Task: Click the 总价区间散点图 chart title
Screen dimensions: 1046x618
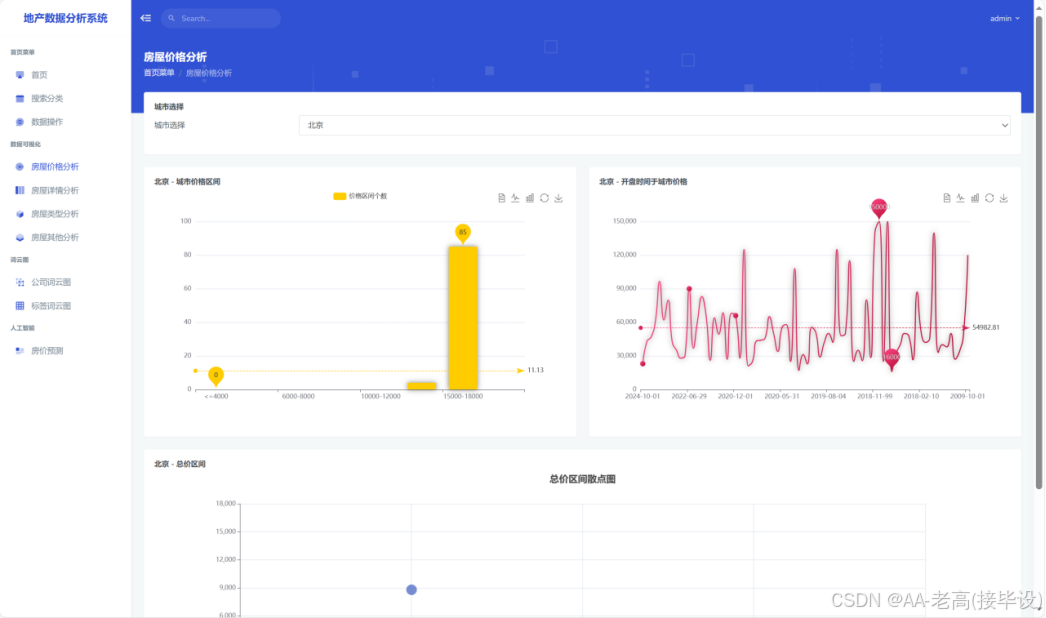Action: tap(582, 479)
